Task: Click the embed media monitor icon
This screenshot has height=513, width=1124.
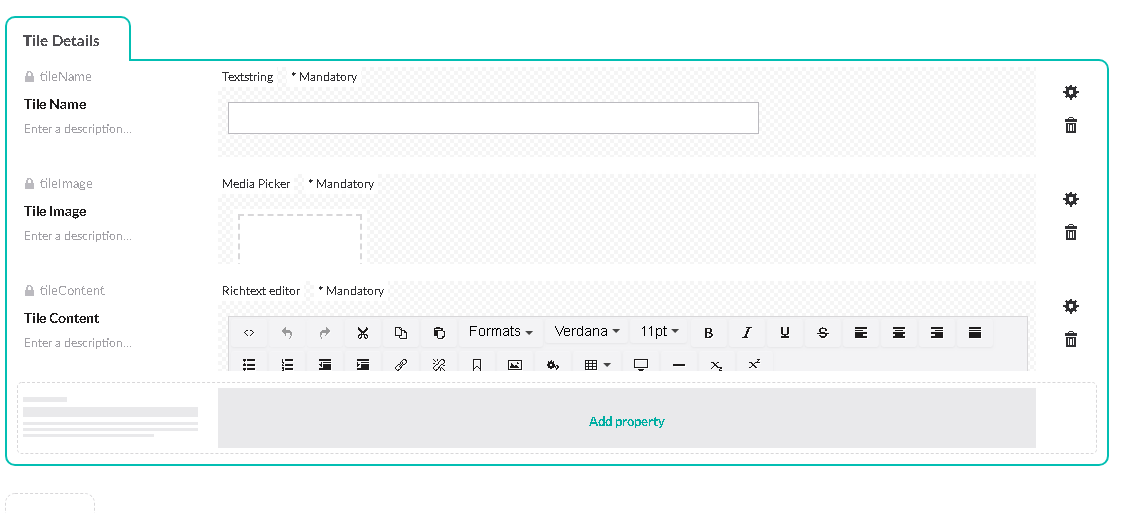Action: [641, 364]
